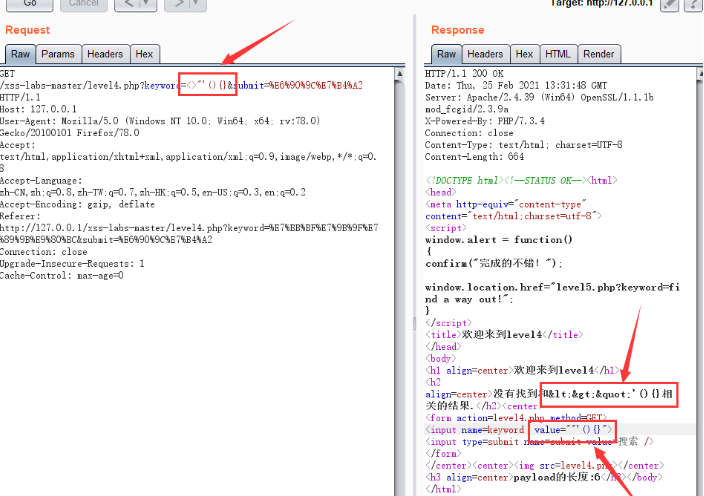
Task: Click the response pane scroll-up arrow
Action: click(x=700, y=74)
